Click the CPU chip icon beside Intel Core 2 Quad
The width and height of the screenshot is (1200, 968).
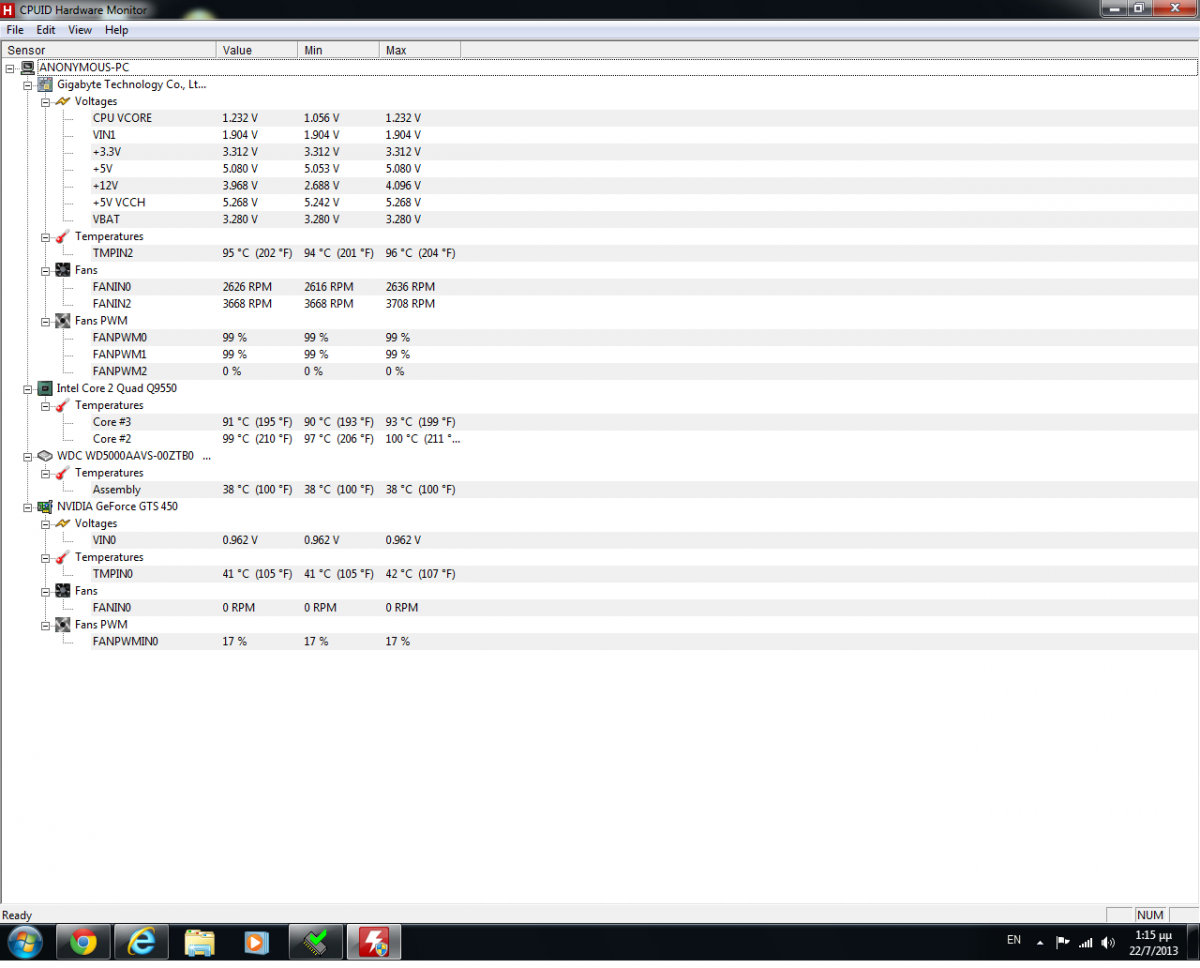[45, 388]
